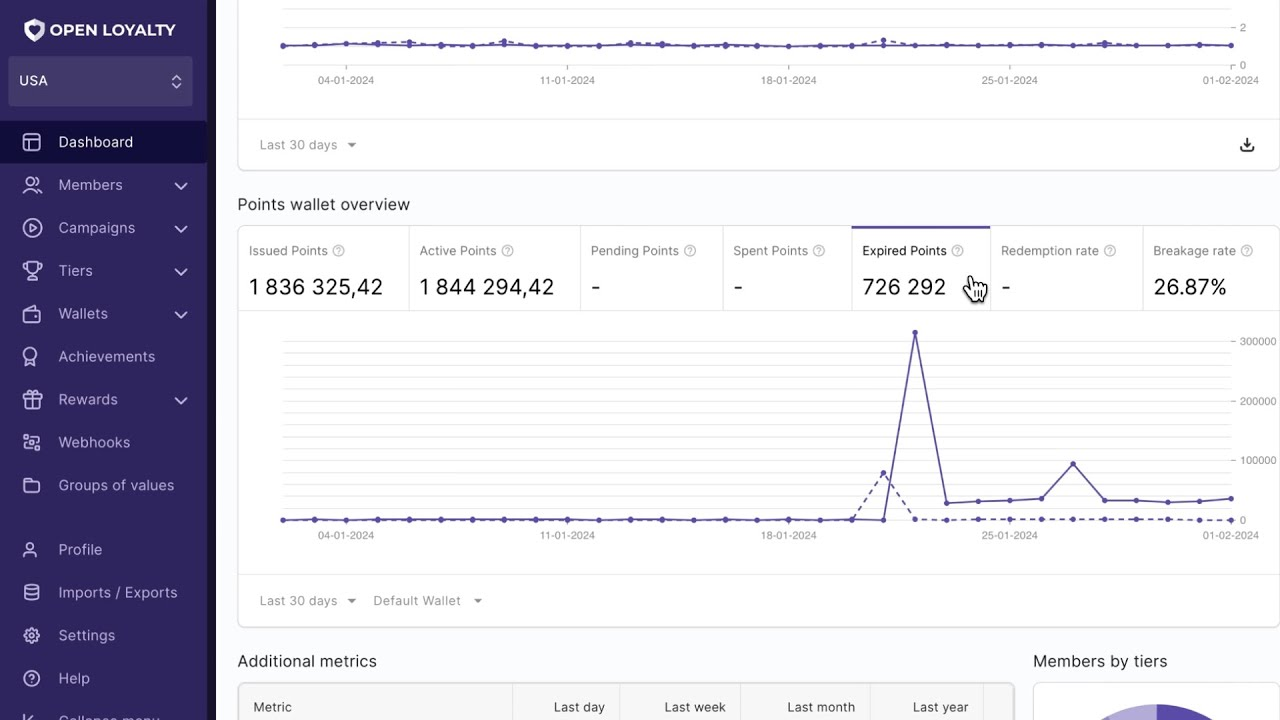The image size is (1280, 720).
Task: Click the Imports / Exports database icon
Action: (x=32, y=593)
